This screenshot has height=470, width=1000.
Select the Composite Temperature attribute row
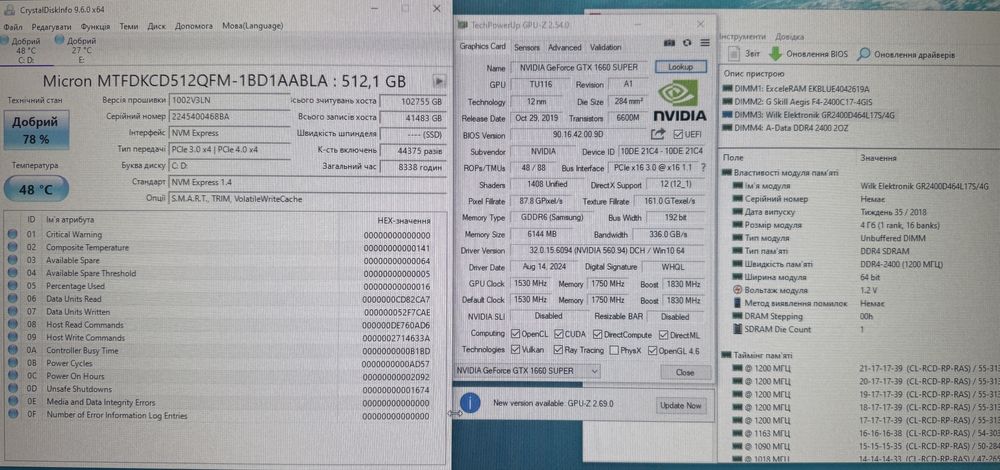[x=224, y=247]
